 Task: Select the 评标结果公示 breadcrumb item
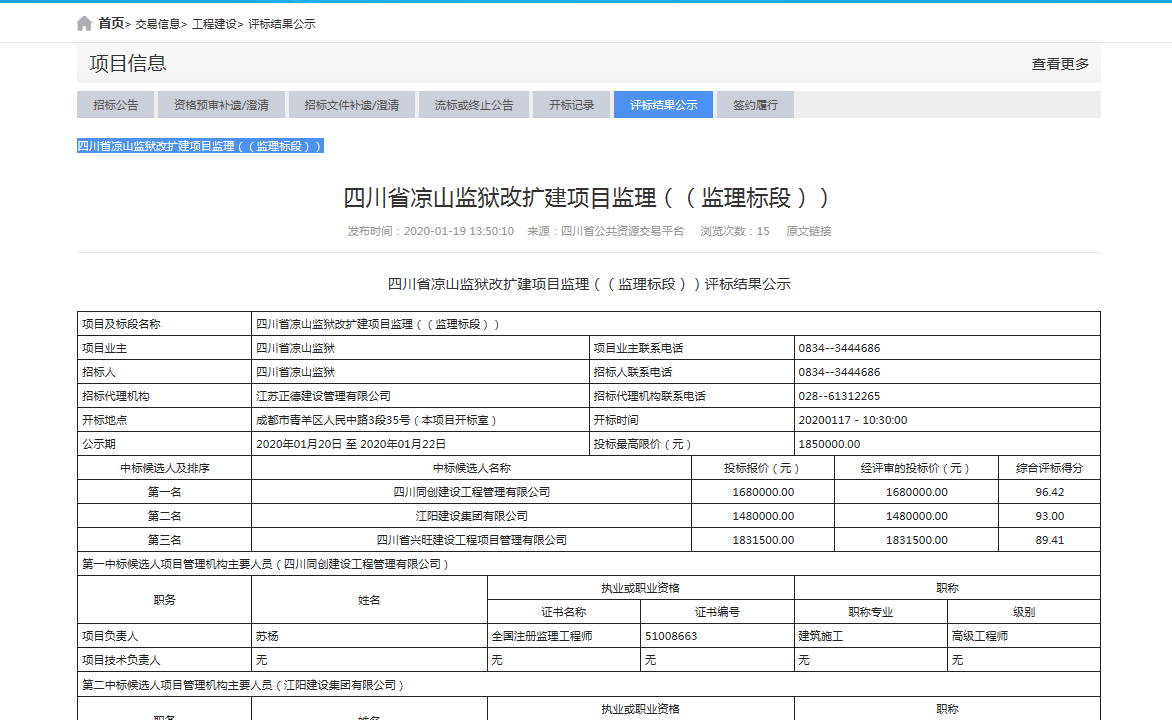pos(280,23)
